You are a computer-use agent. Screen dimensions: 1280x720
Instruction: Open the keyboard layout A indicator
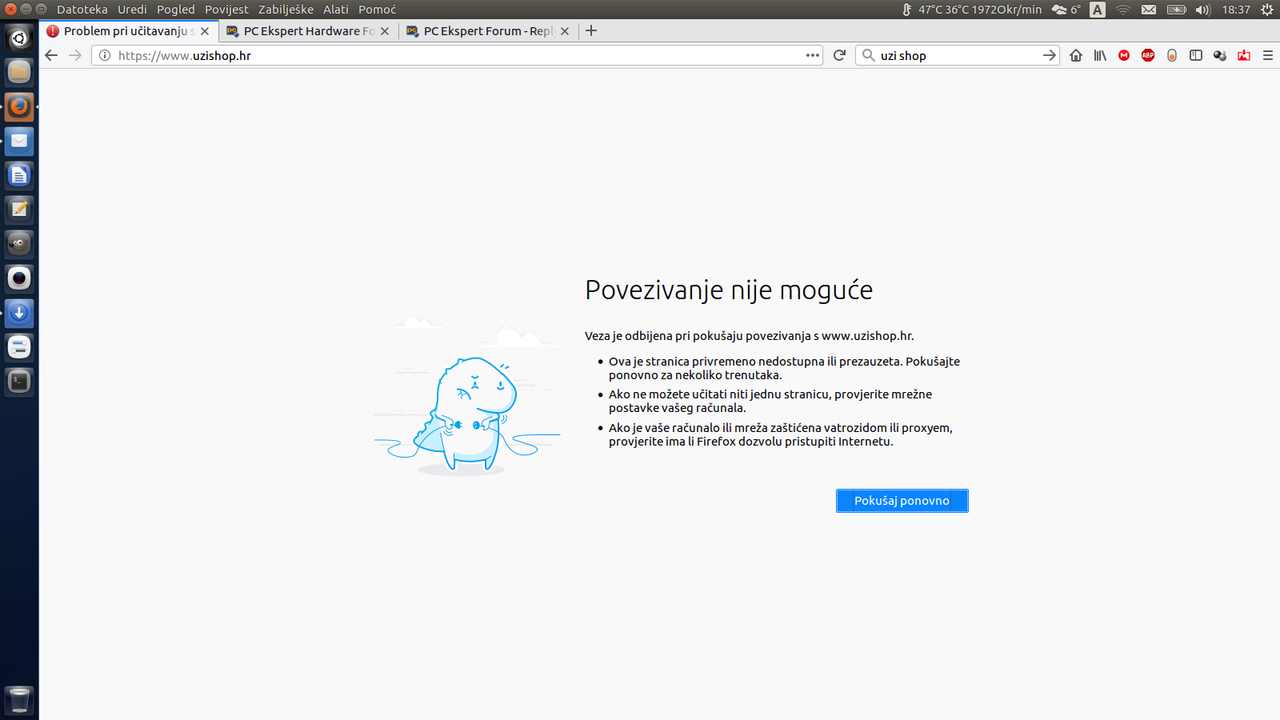pos(1097,9)
